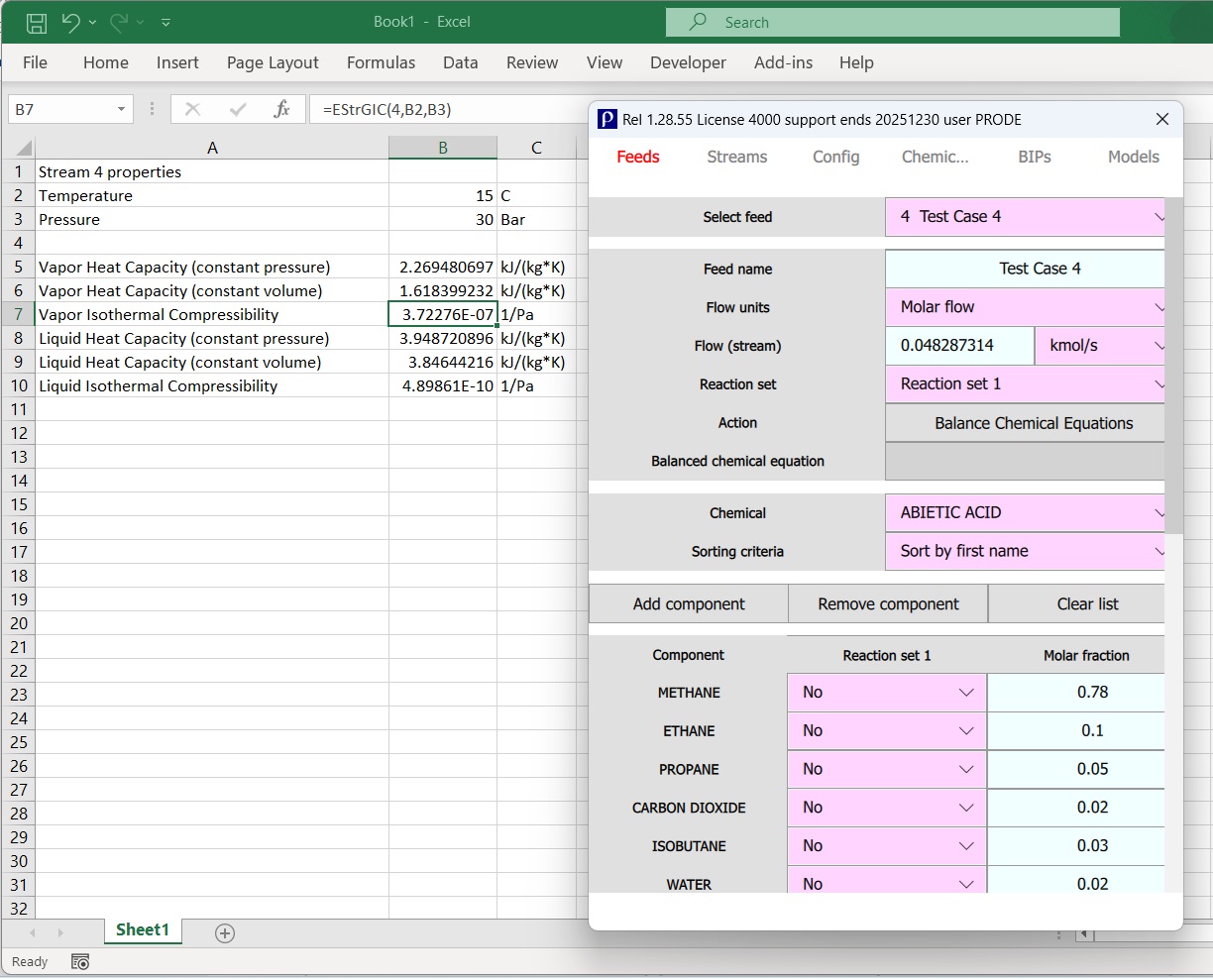Click METHANE molar fraction 0.78 field
The width and height of the screenshot is (1213, 980).
click(1076, 693)
